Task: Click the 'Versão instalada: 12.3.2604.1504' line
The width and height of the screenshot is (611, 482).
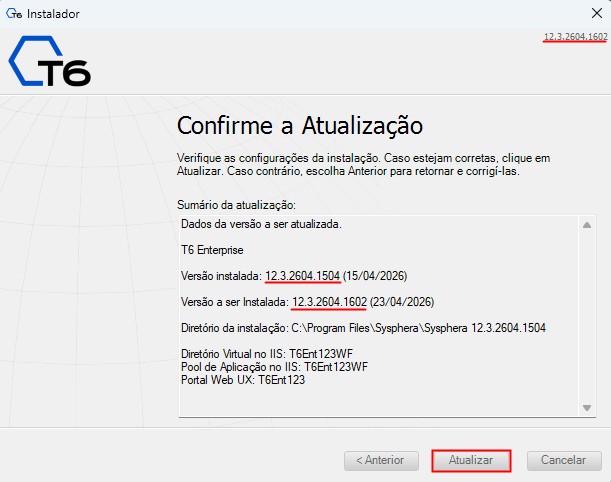Action: [294, 276]
